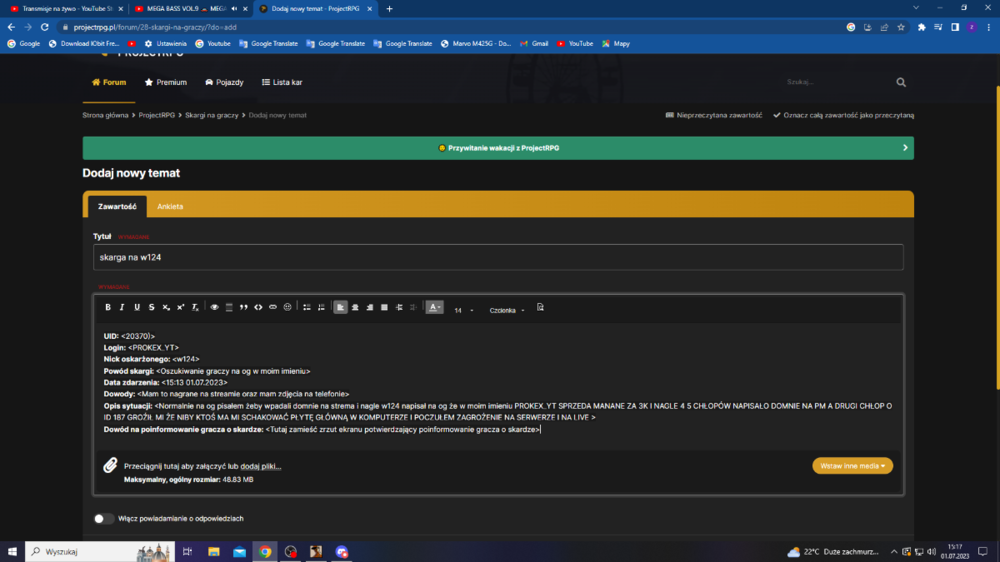Open the font size 14 dropdown
The width and height of the screenshot is (1000, 562).
(x=464, y=310)
